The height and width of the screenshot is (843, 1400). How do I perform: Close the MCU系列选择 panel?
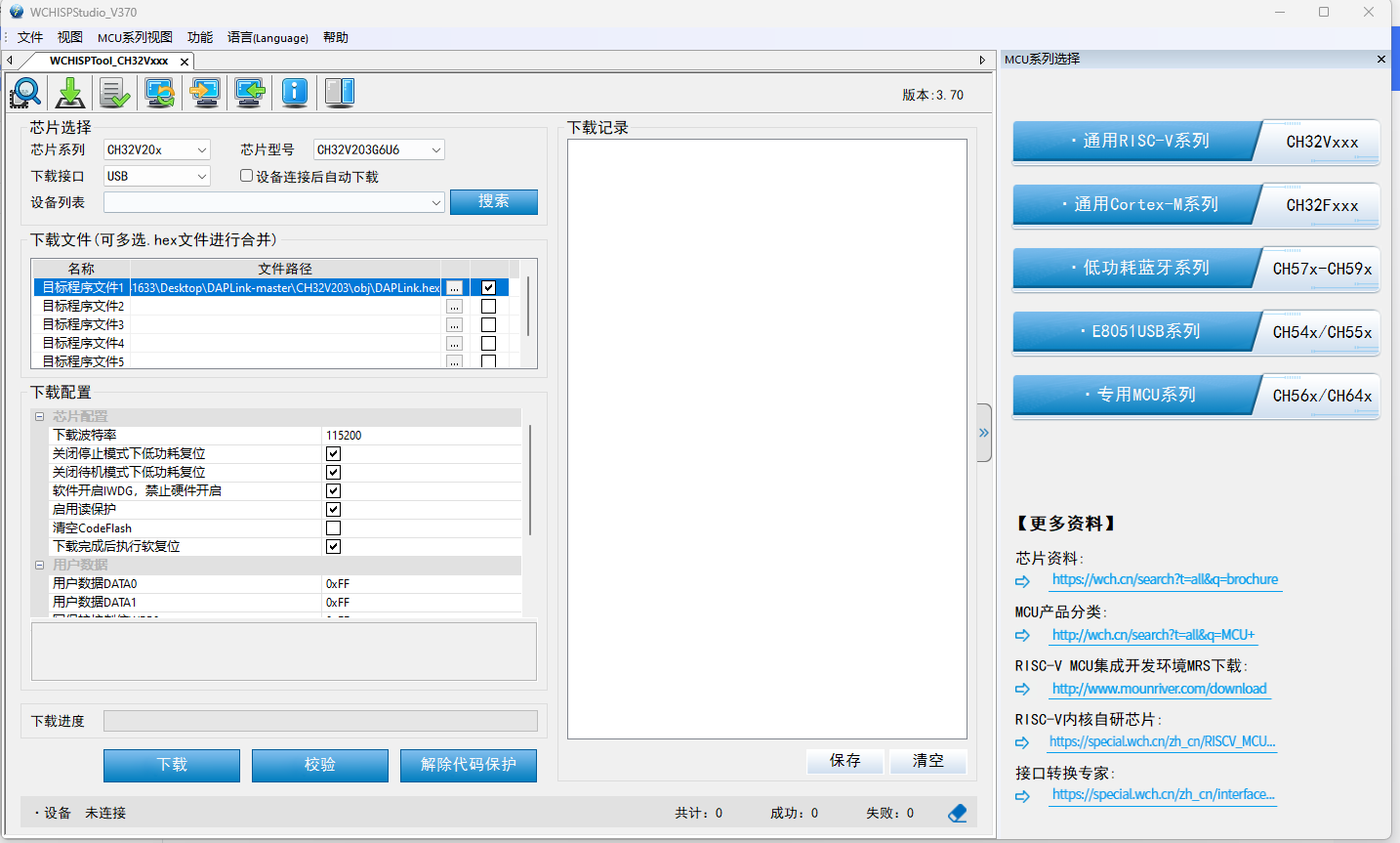click(x=1381, y=60)
